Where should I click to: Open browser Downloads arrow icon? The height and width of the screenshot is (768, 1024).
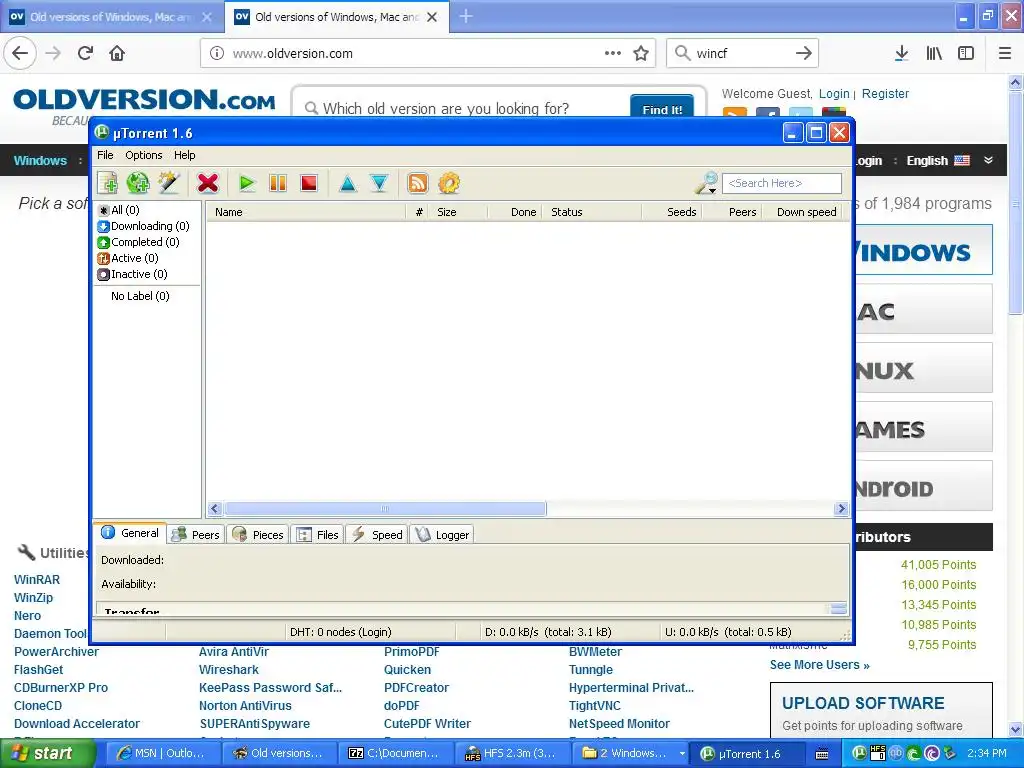[901, 54]
